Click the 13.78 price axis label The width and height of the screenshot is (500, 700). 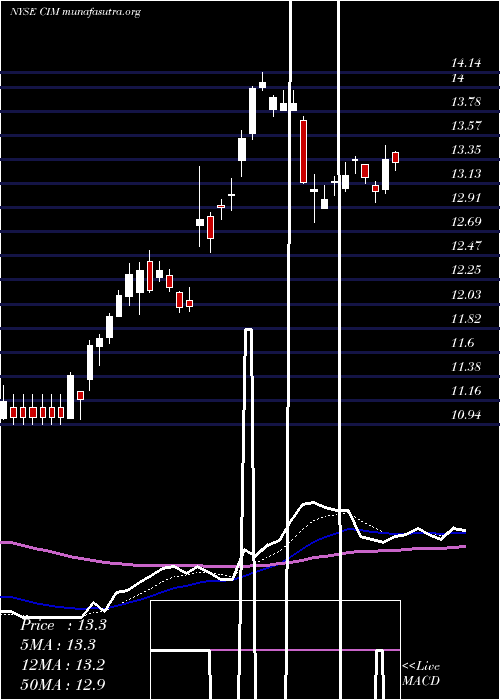466,102
